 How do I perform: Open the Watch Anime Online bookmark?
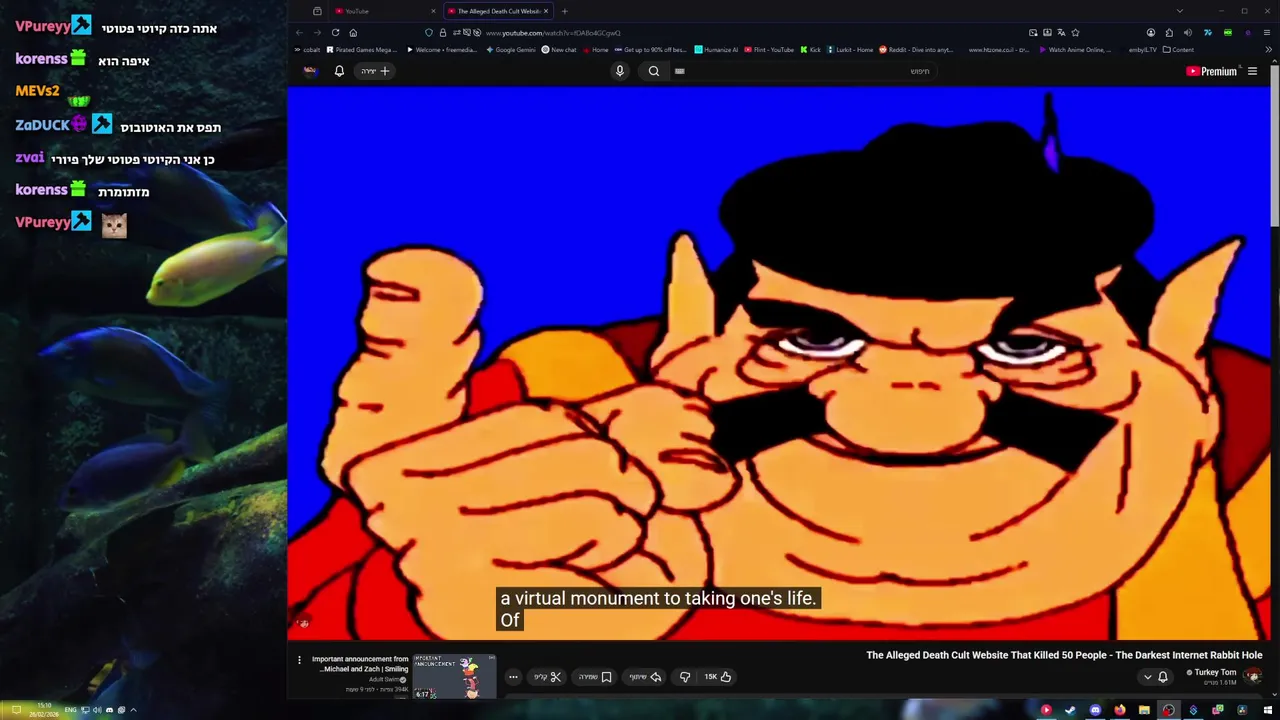click(1075, 49)
